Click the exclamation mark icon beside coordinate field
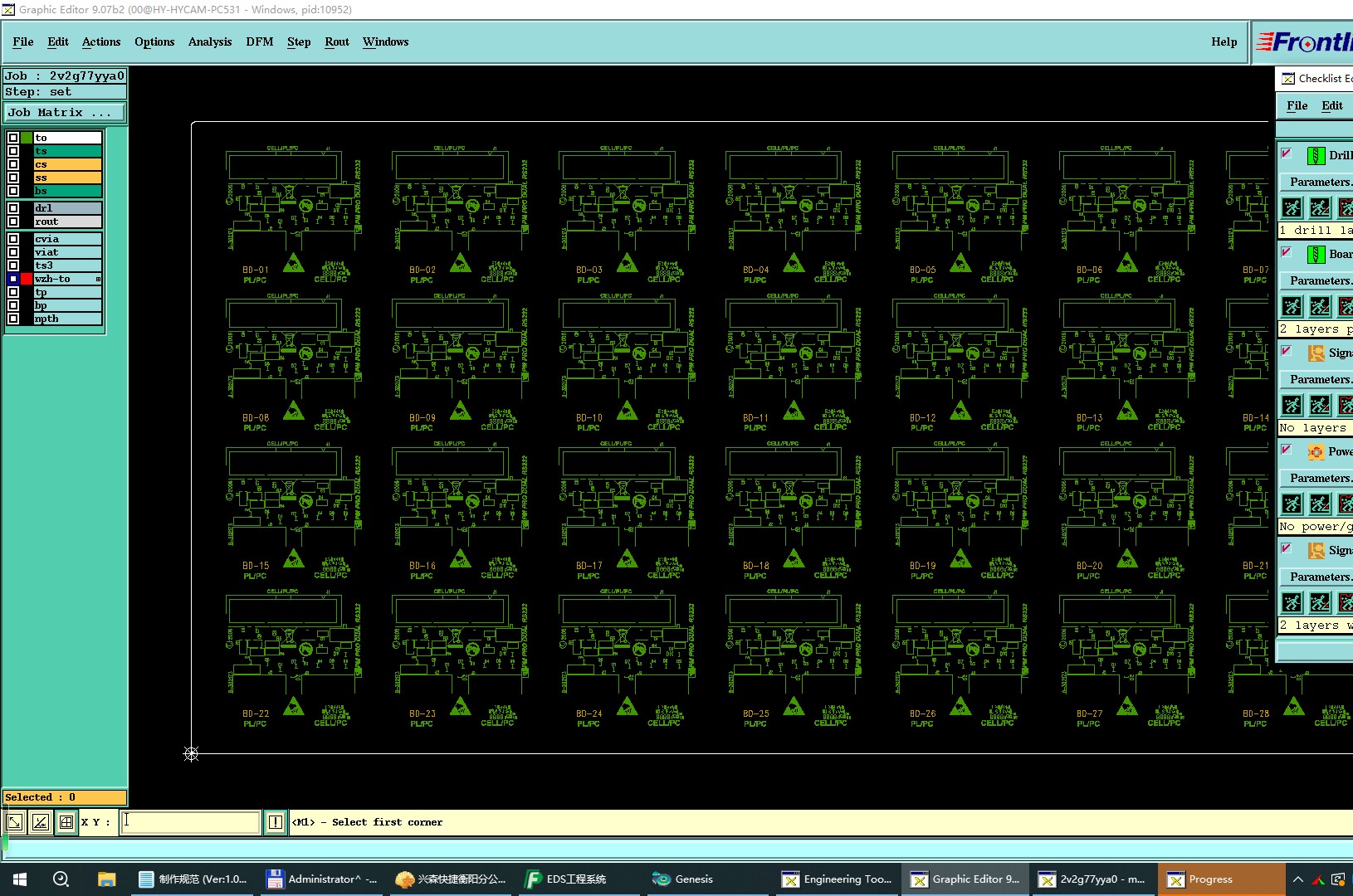Image resolution: width=1353 pixels, height=896 pixels. (x=276, y=822)
